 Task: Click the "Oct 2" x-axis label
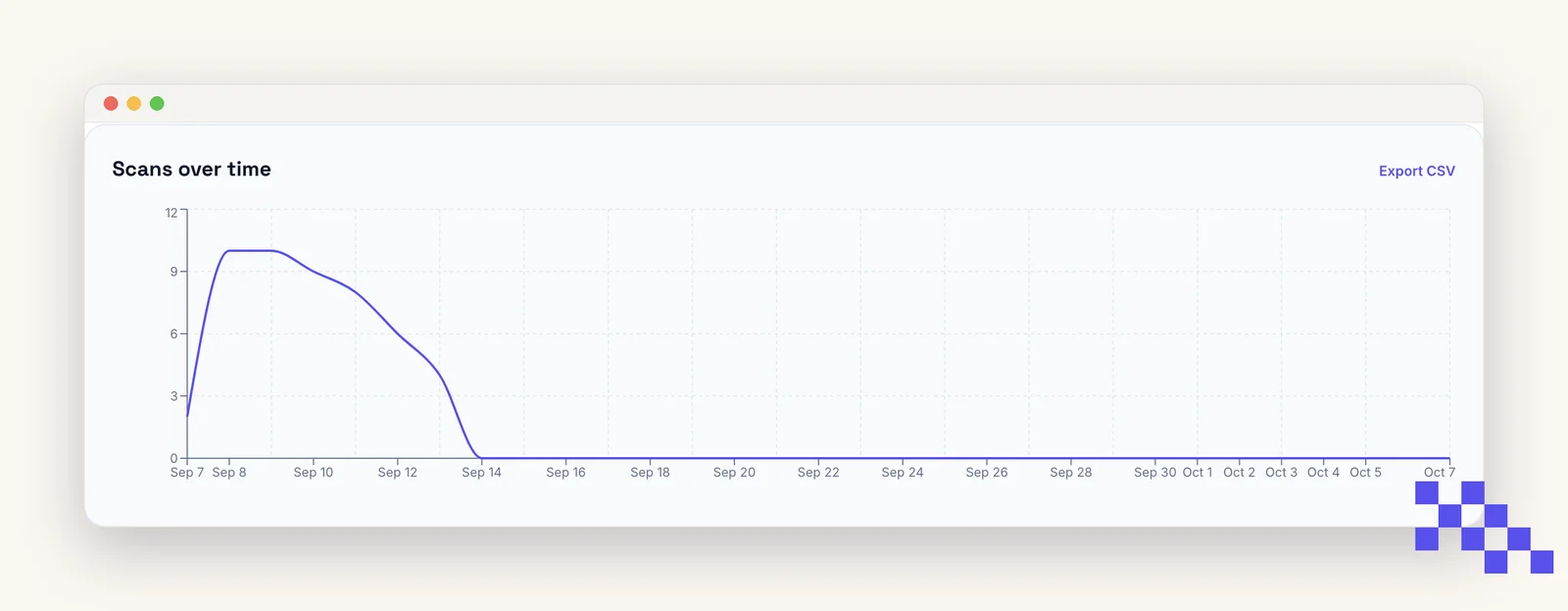click(1240, 472)
